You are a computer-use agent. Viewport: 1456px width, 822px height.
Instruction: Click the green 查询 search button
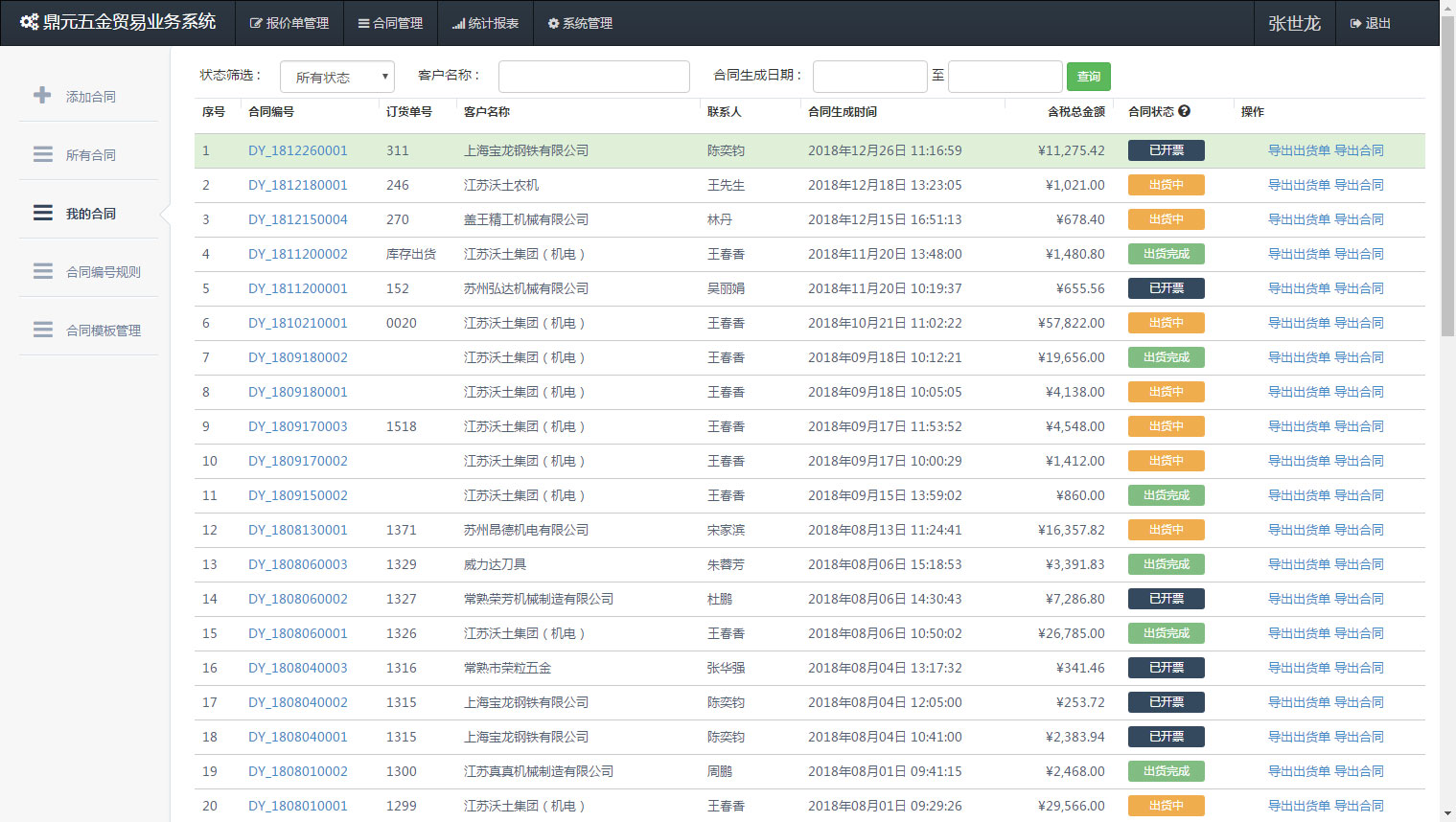click(x=1088, y=77)
